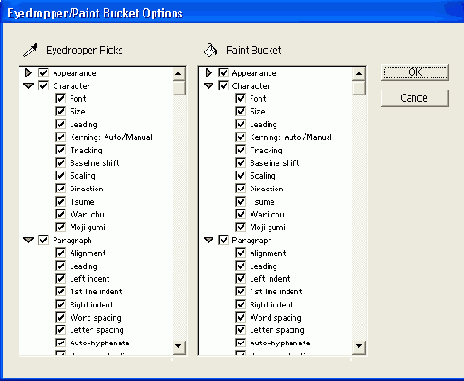
Task: Expand Appearance in Paint Bucket list
Action: 209,72
